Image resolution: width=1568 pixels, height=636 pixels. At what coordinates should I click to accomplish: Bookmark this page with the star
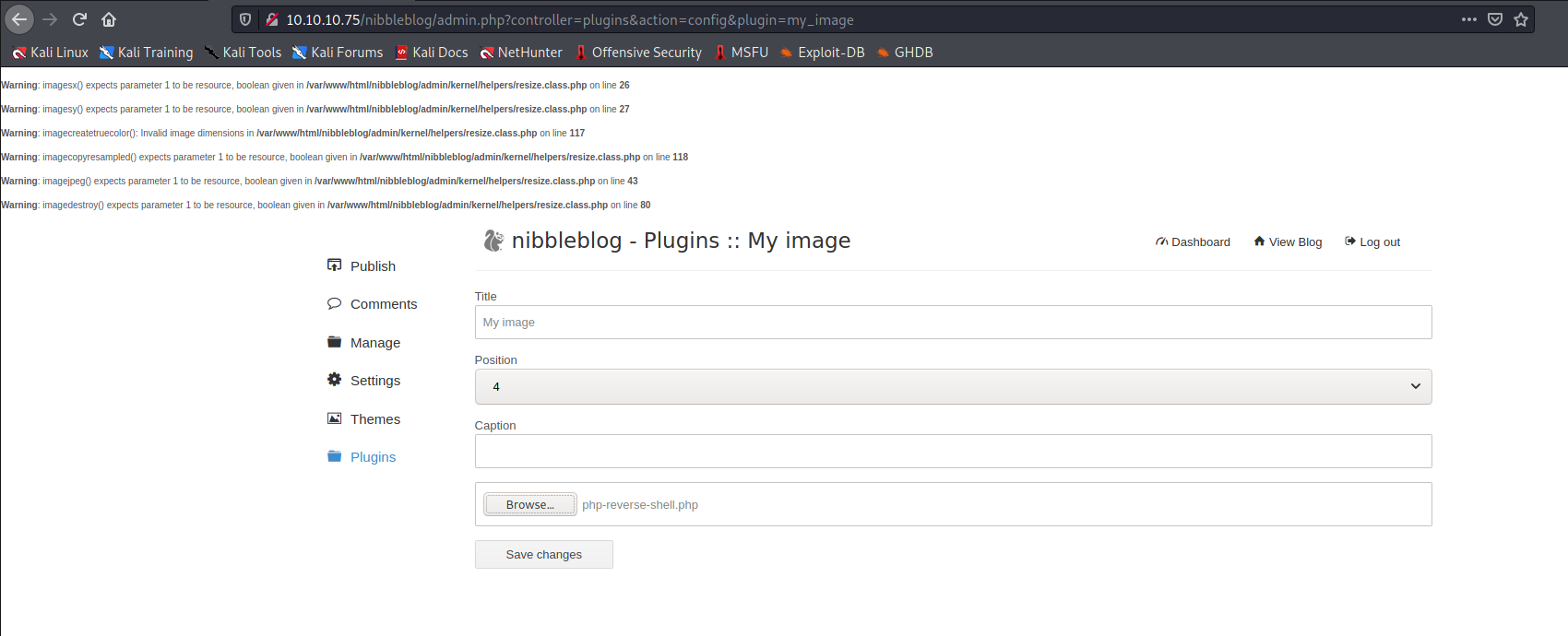click(1521, 19)
